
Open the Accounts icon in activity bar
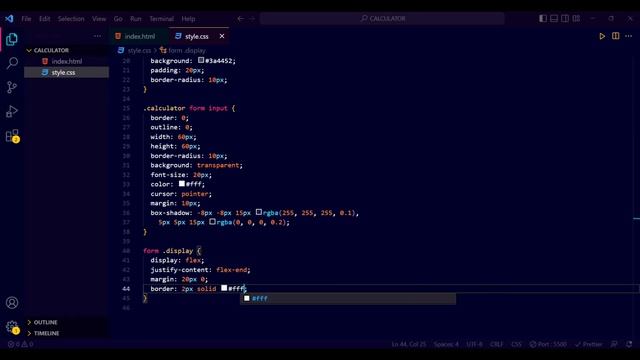(12, 303)
